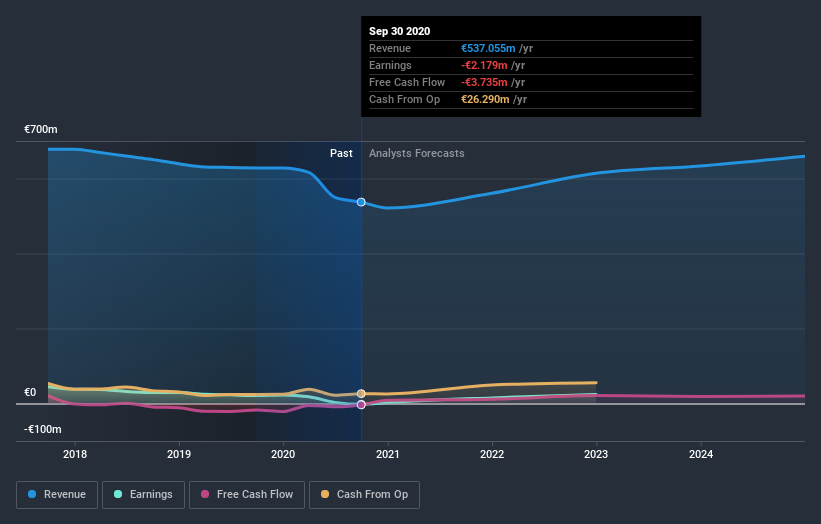Click the 2022 x-axis label
This screenshot has height=524, width=821.
(492, 454)
